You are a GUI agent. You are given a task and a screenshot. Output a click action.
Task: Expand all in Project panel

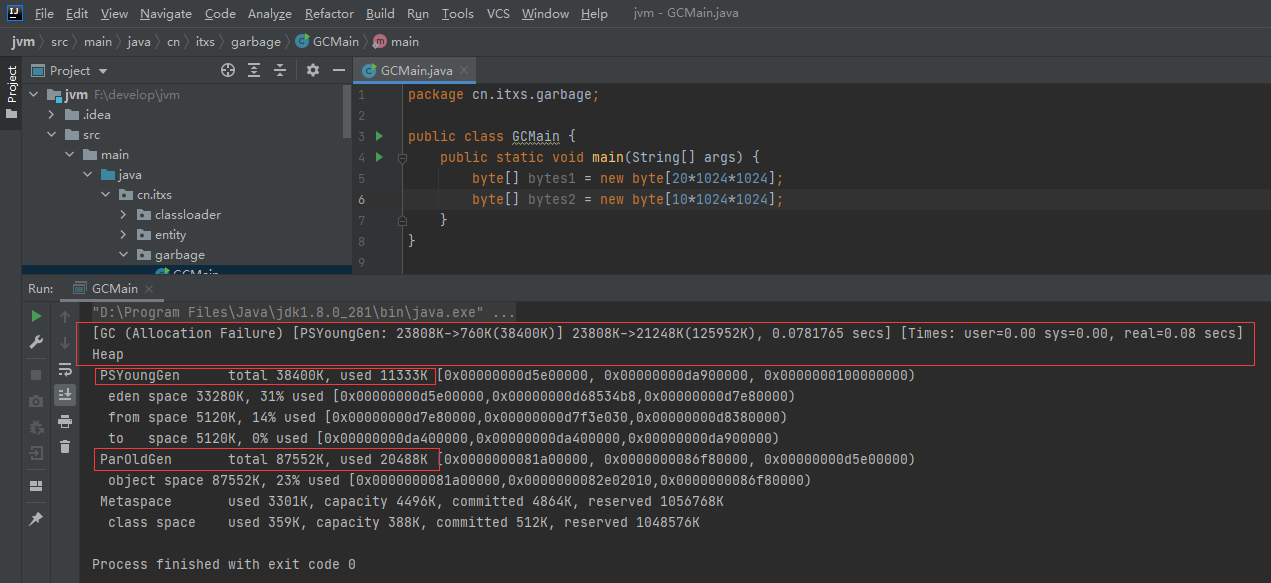(x=255, y=70)
